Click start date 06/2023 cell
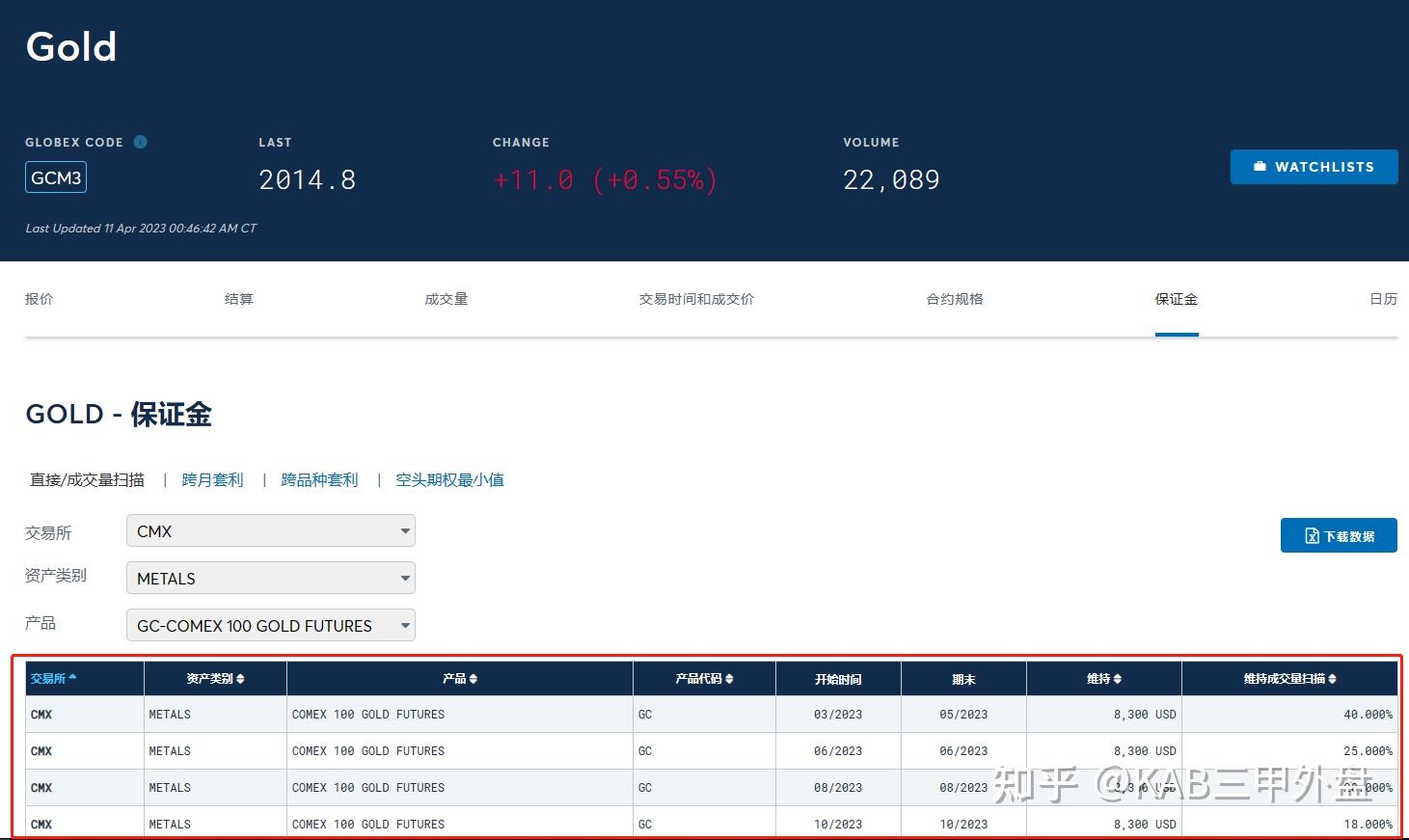 (838, 751)
